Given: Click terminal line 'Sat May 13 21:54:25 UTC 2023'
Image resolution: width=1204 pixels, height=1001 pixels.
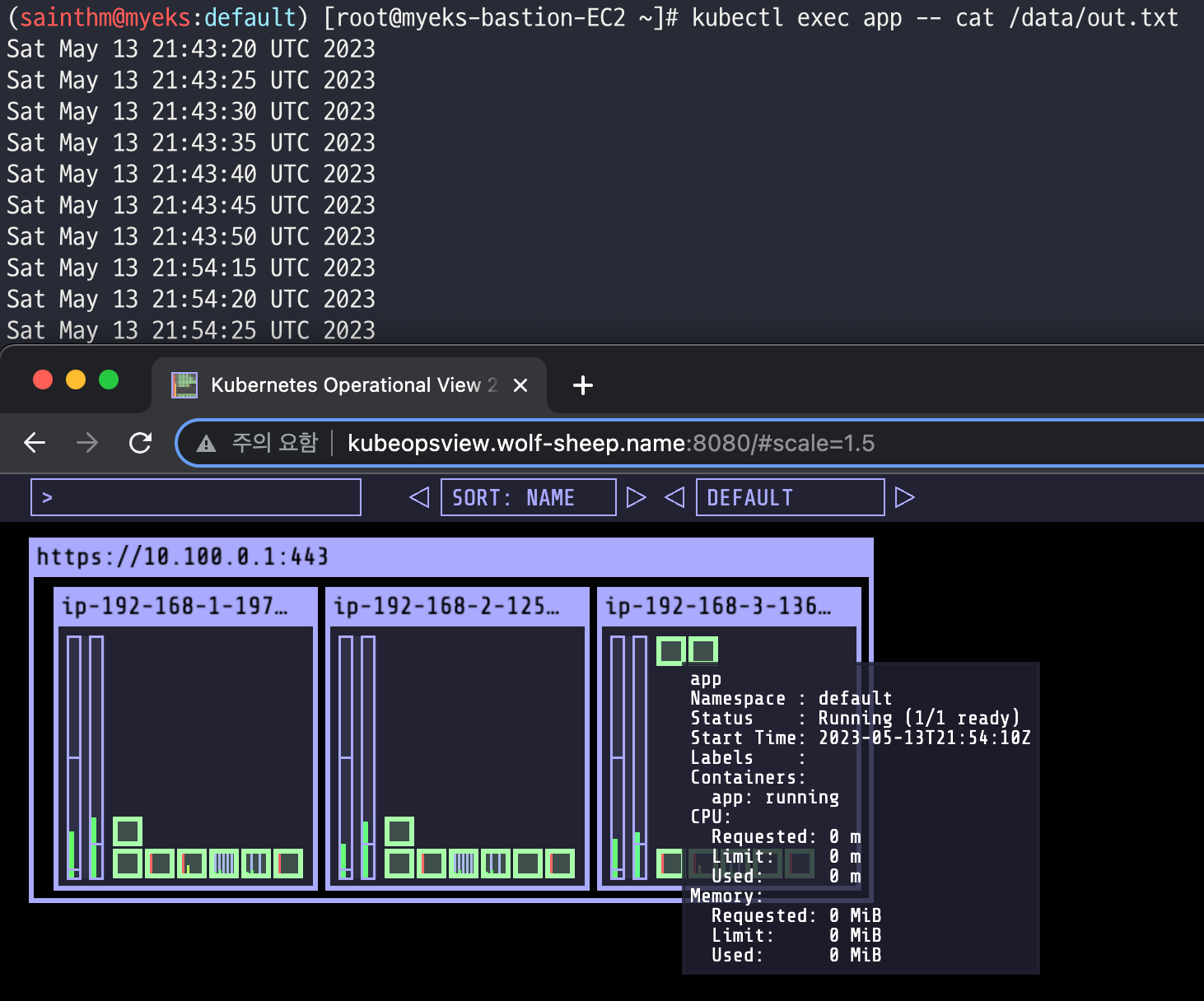Looking at the screenshot, I should point(191,331).
